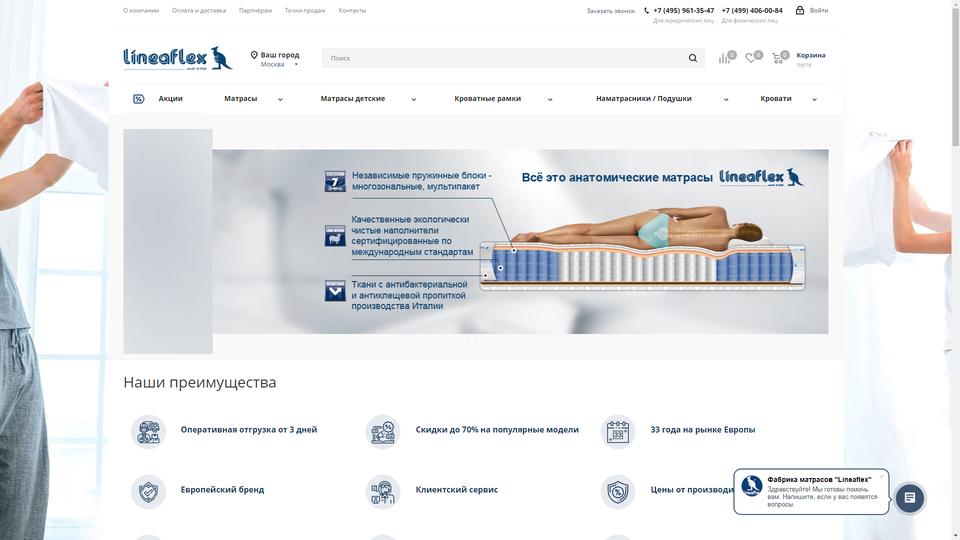The height and width of the screenshot is (540, 960).
Task: Click the 70% discounts advantage icon
Action: pyautogui.click(x=383, y=432)
